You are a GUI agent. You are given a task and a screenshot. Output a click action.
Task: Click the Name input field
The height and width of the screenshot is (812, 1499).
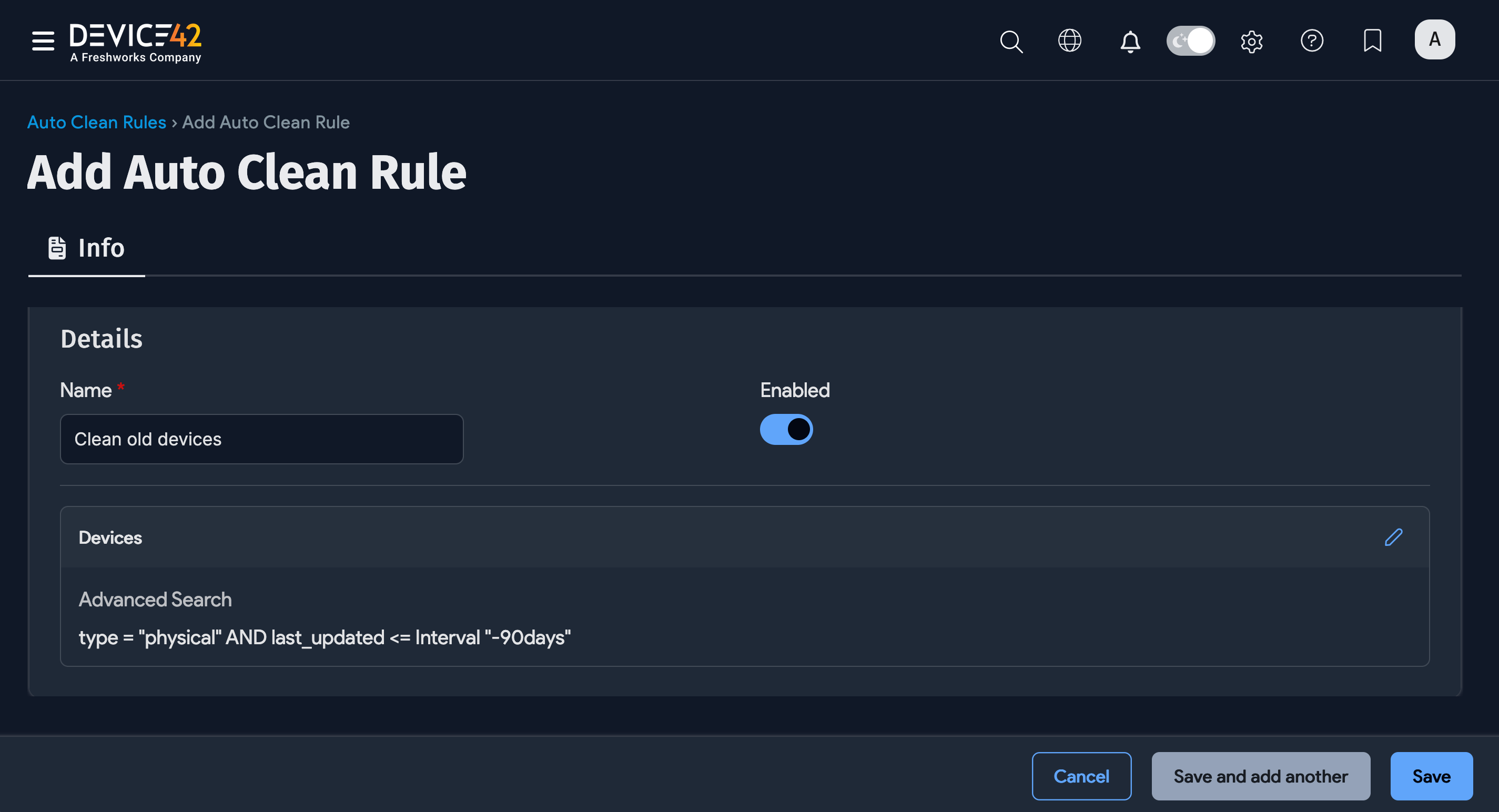(x=261, y=439)
